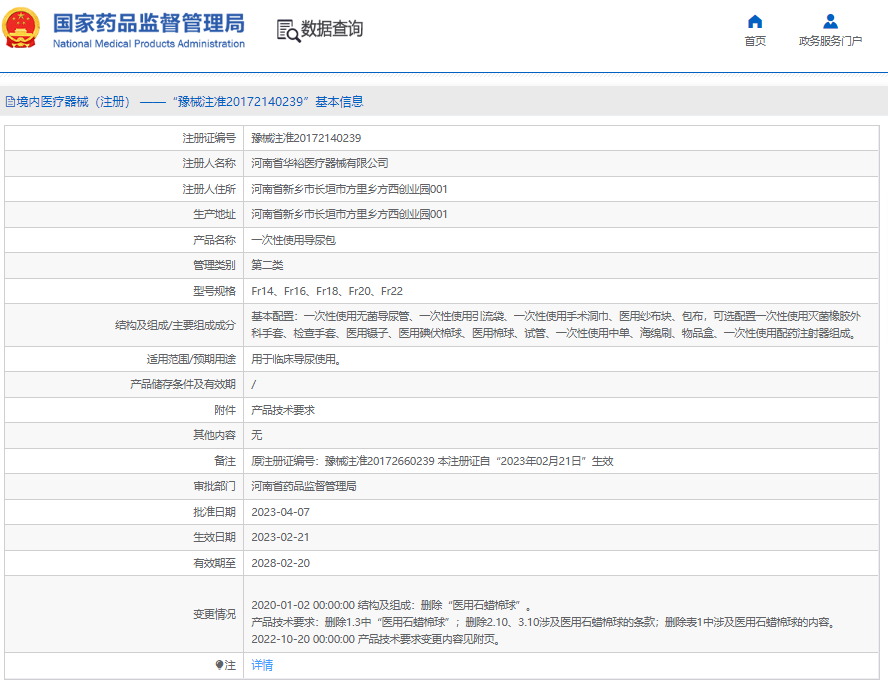Image resolution: width=888 pixels, height=689 pixels.
Task: Go to home via house icon
Action: point(755,22)
